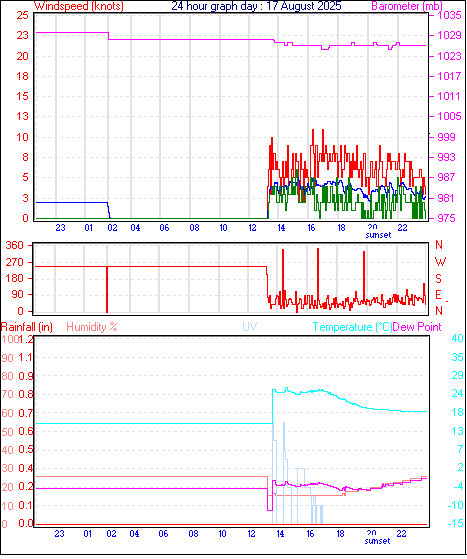Select the 1035 value on barometer axis
The width and height of the screenshot is (467, 559).
pos(449,15)
